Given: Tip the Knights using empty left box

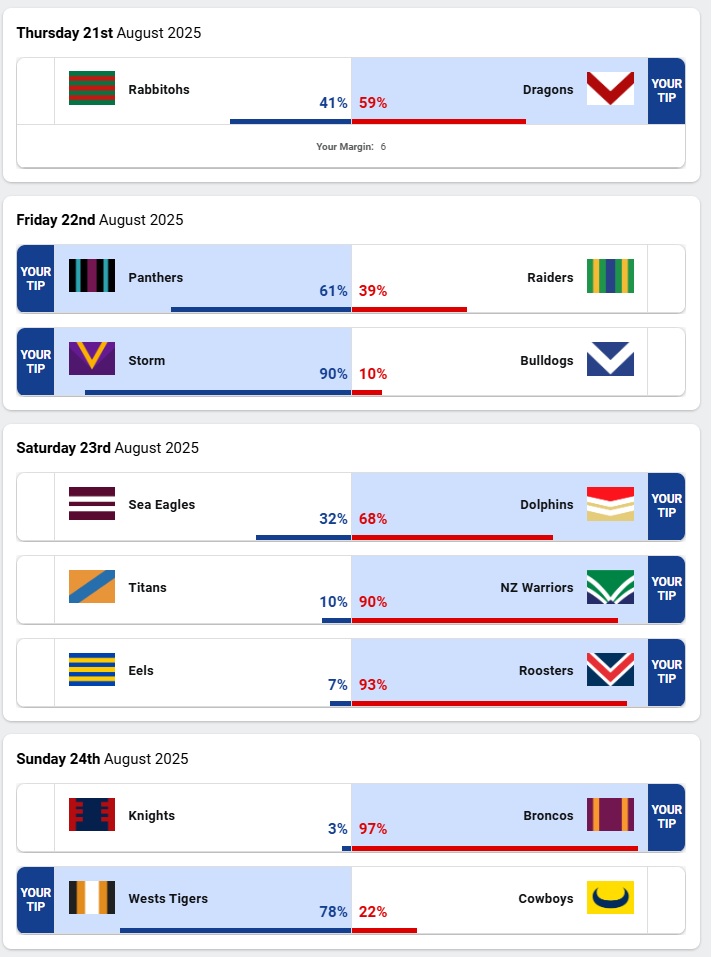Looking at the screenshot, I should (36, 815).
